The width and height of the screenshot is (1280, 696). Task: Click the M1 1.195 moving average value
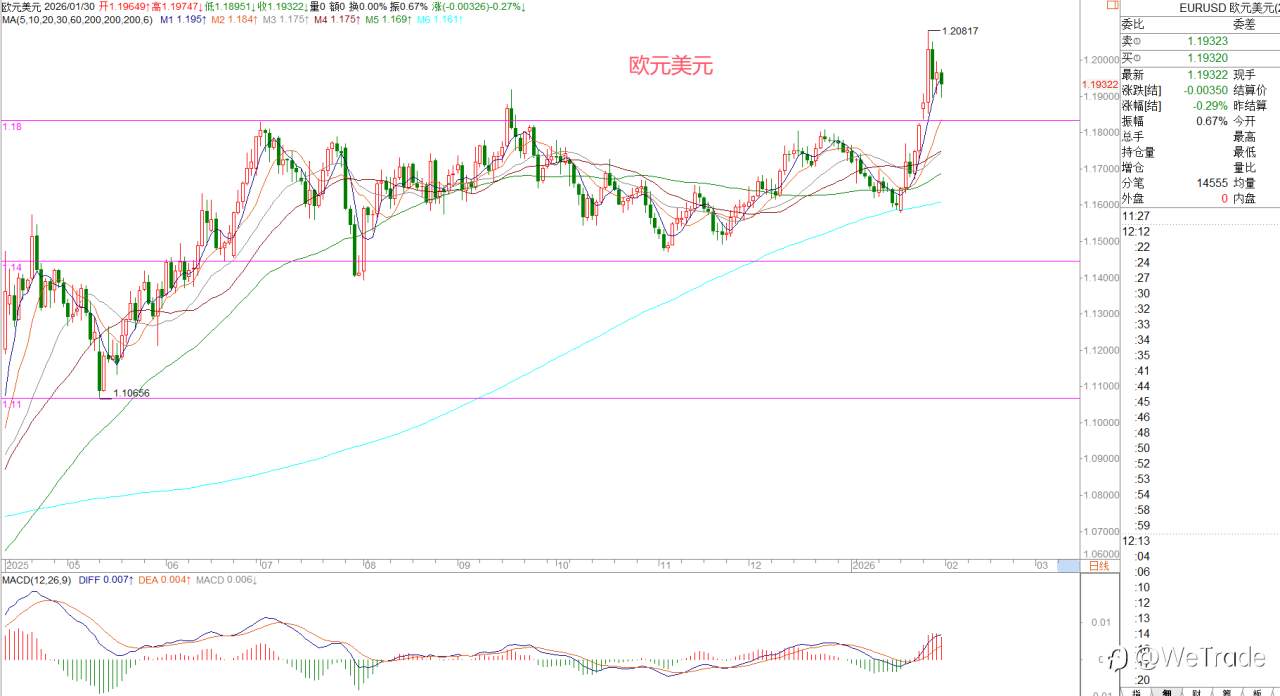coord(182,19)
